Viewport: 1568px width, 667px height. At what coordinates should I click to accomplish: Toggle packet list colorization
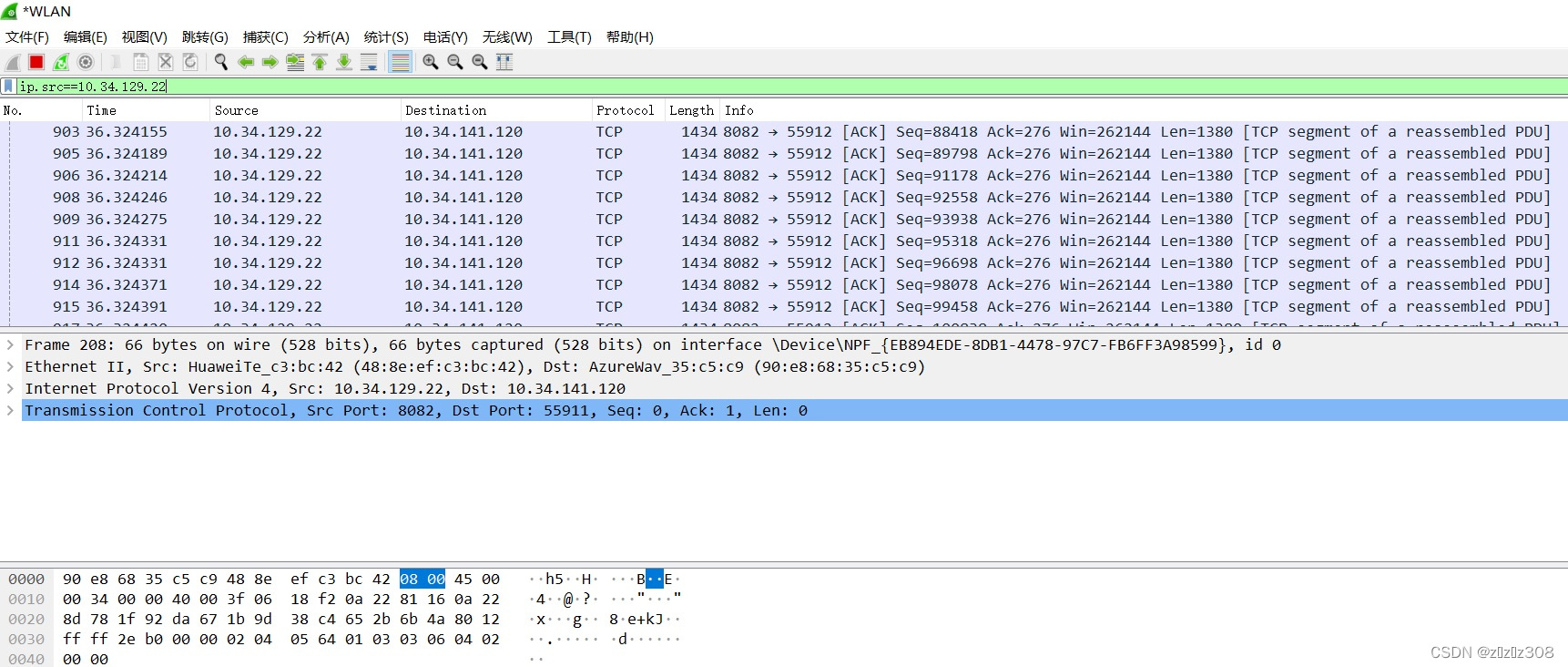point(400,62)
